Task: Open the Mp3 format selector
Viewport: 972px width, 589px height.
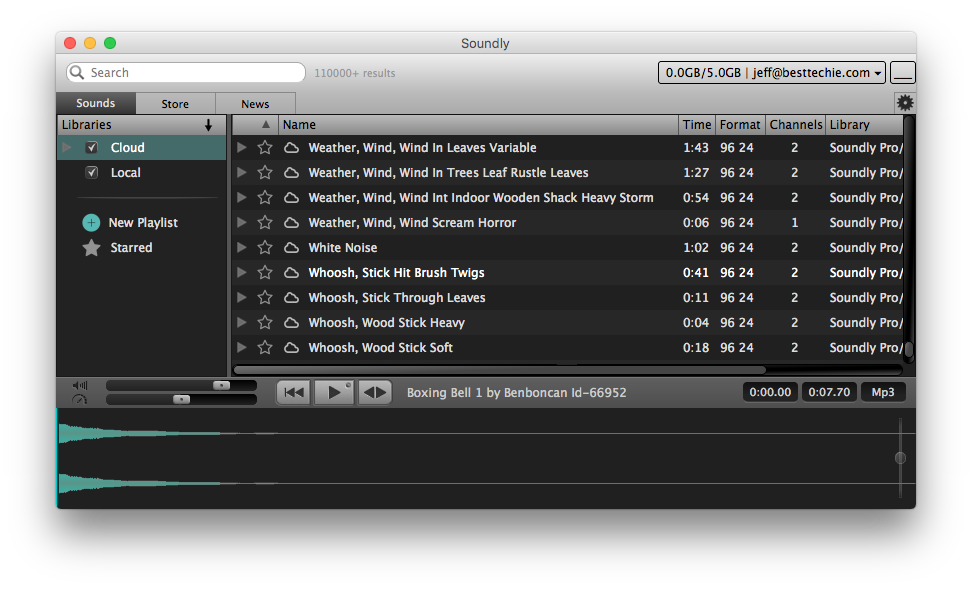Action: click(883, 392)
